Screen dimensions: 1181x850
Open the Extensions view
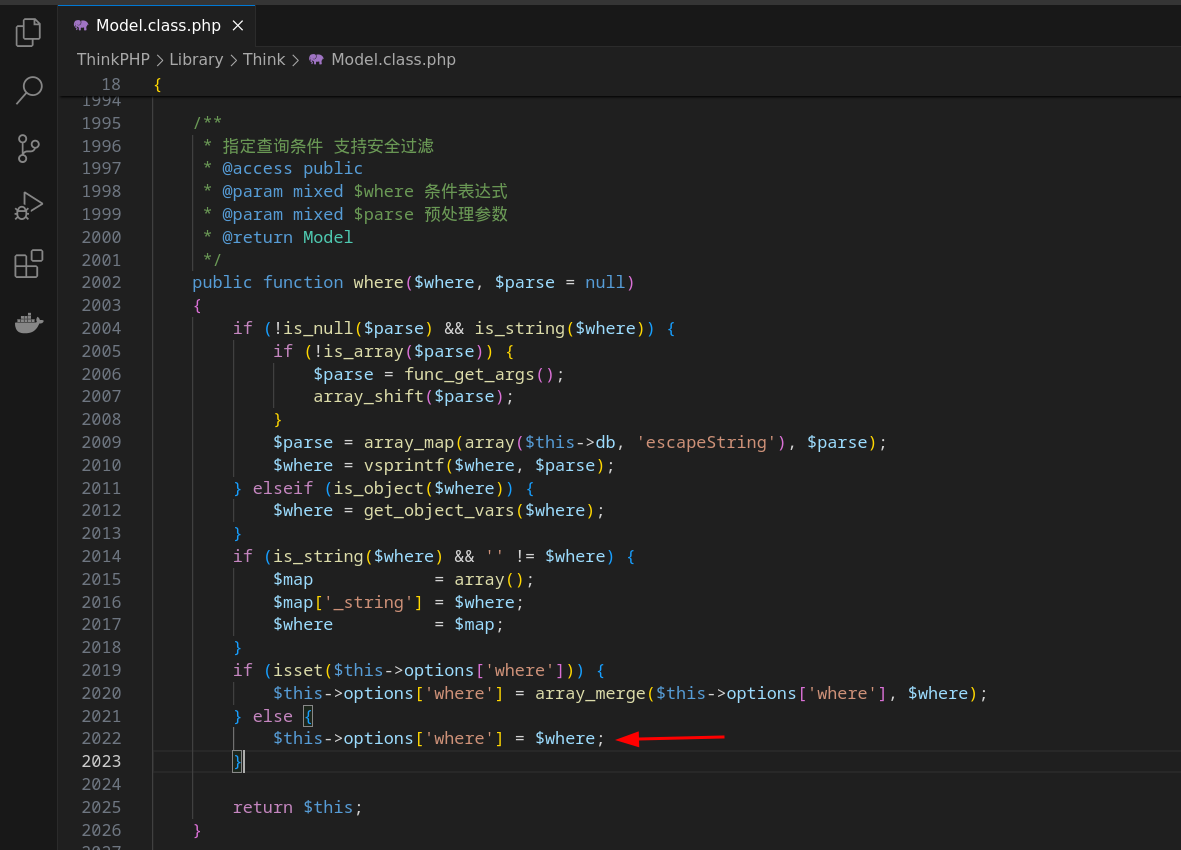(x=29, y=264)
